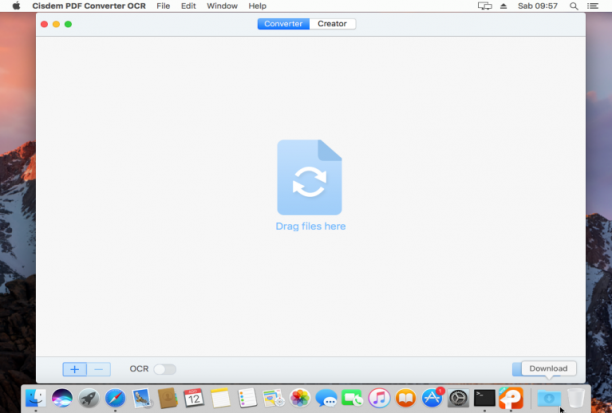Open the File menu

(163, 6)
